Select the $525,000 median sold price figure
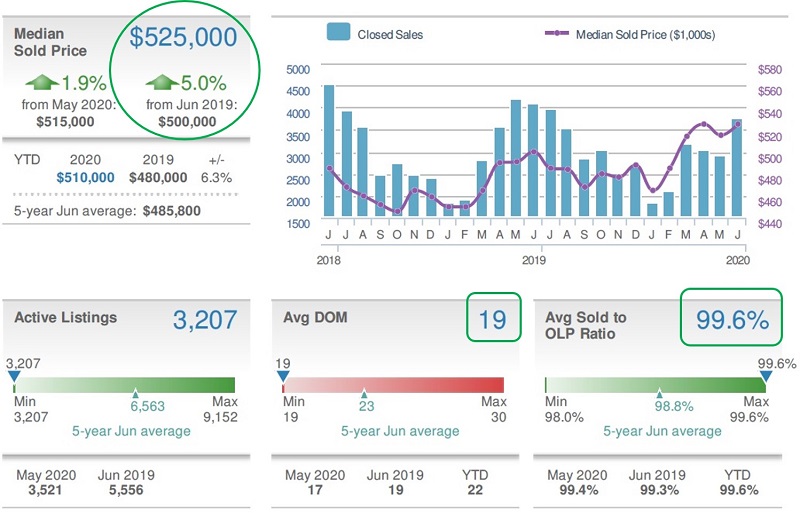Viewport: 800px width, 513px height. 184,38
